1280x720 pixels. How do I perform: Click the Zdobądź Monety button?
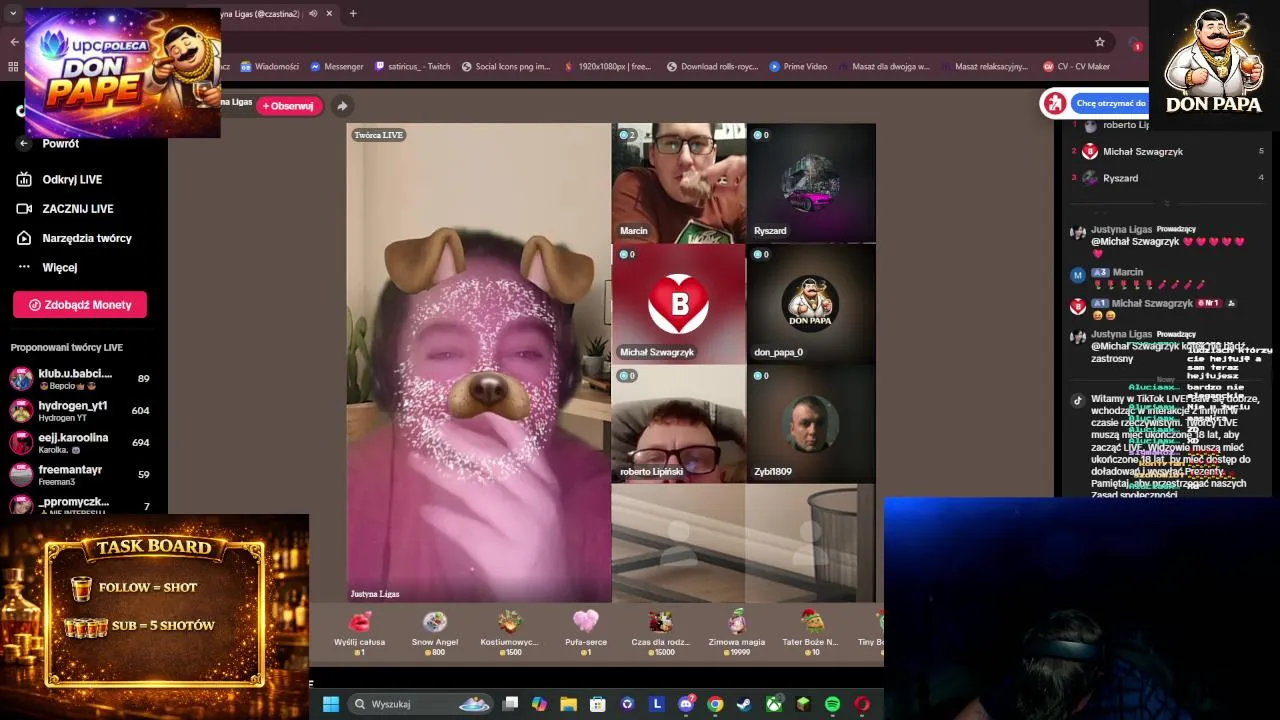point(80,305)
